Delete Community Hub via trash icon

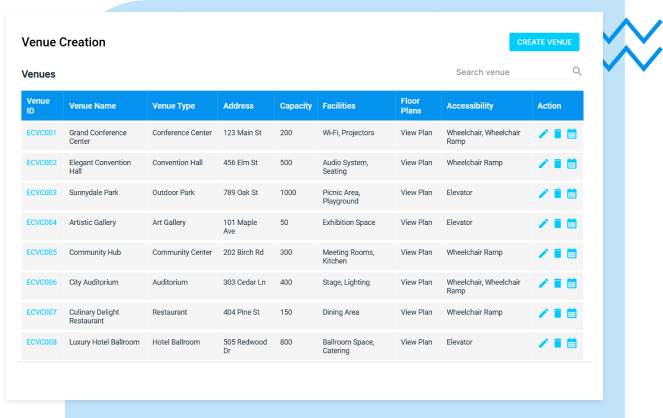558,253
